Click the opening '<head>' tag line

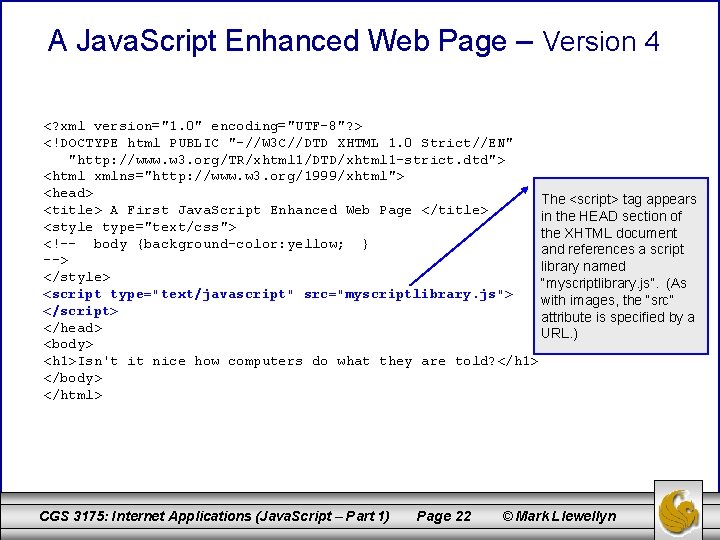click(68, 193)
